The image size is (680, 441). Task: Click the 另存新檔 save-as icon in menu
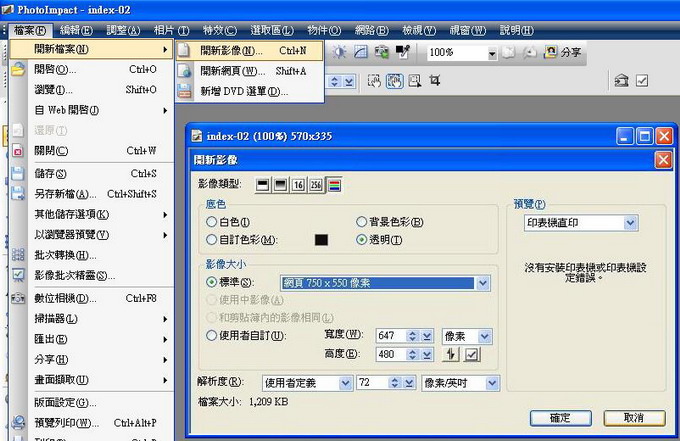(x=18, y=193)
